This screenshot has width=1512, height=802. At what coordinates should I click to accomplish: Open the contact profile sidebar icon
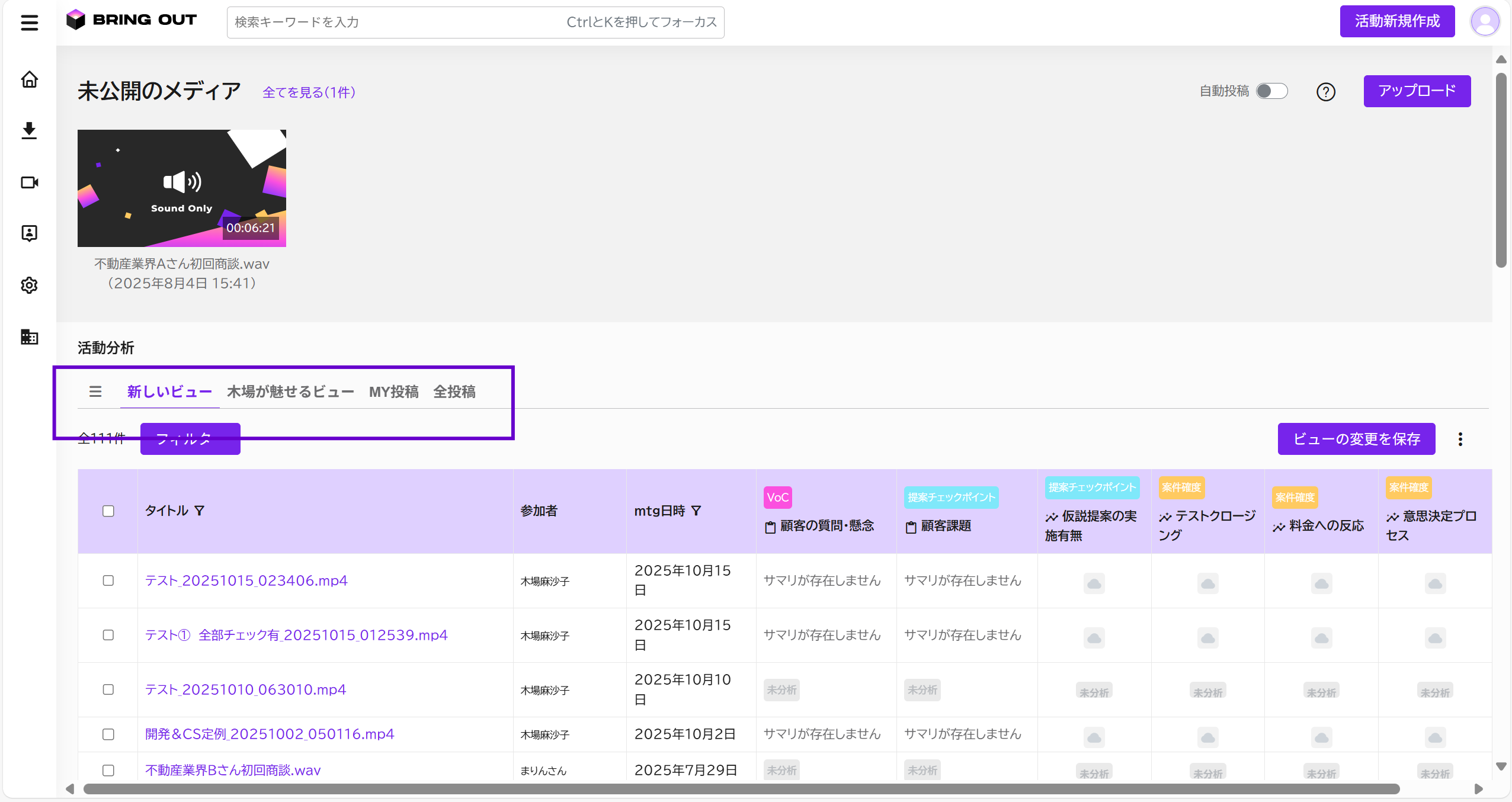pos(29,233)
